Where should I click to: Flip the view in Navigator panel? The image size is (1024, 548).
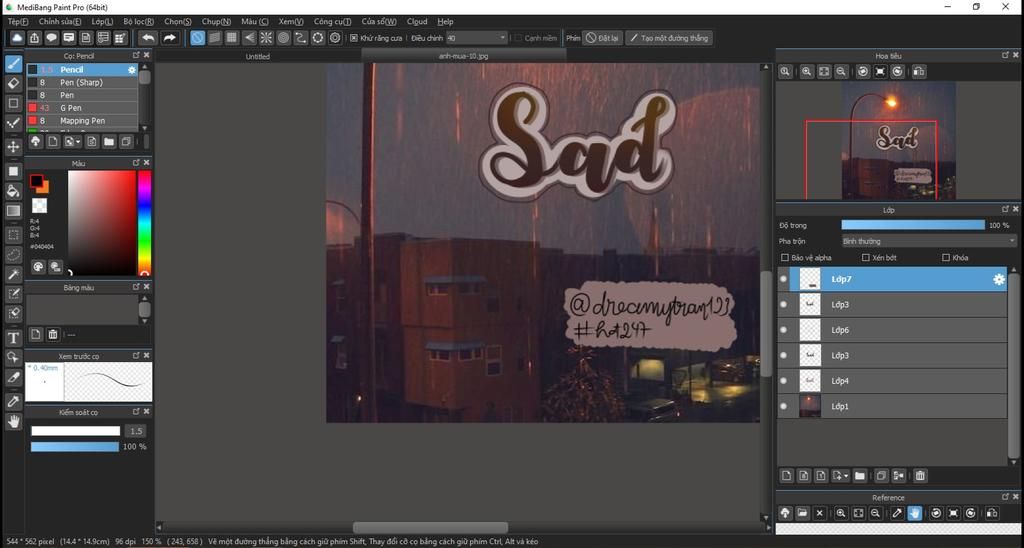tap(918, 72)
